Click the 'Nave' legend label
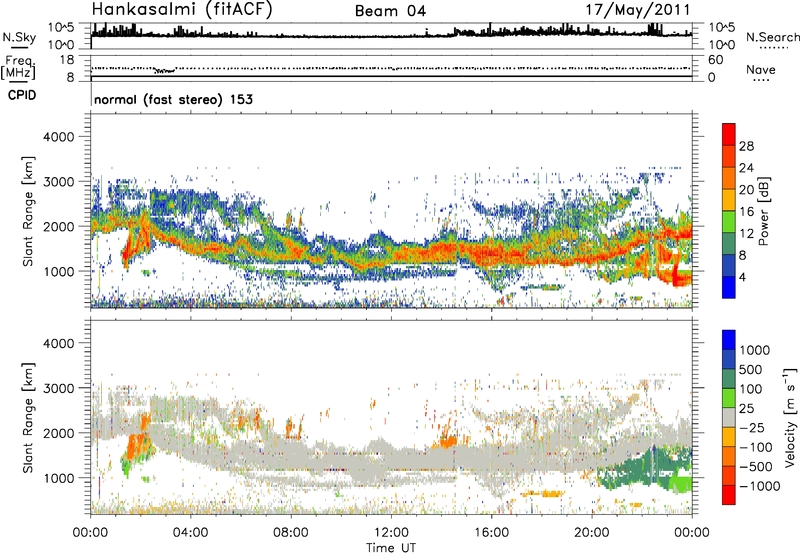The image size is (800, 554). pos(761,69)
